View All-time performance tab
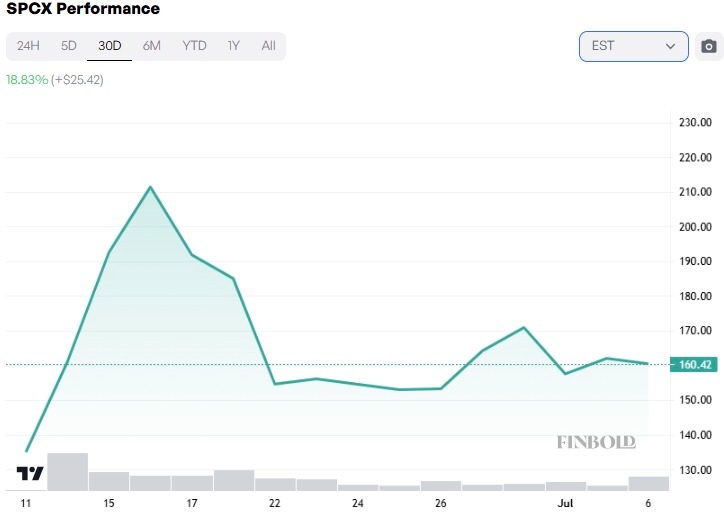This screenshot has height=517, width=724. coord(268,46)
